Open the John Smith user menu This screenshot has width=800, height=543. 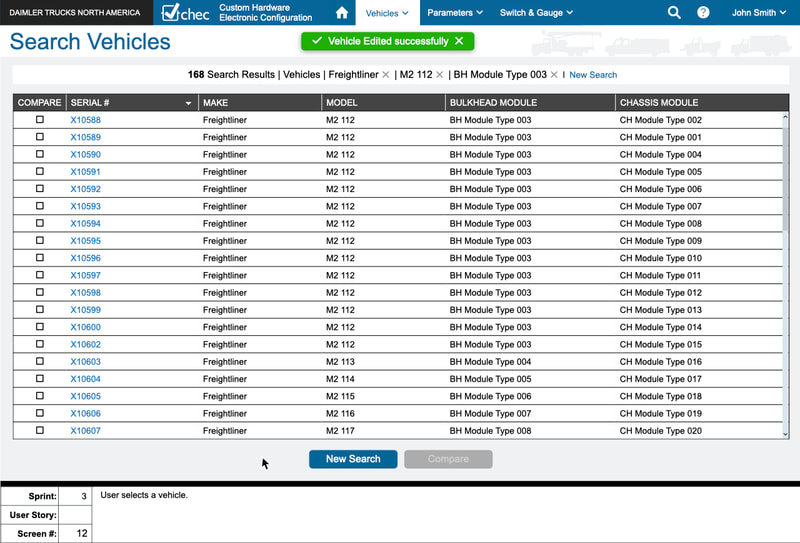tap(759, 13)
